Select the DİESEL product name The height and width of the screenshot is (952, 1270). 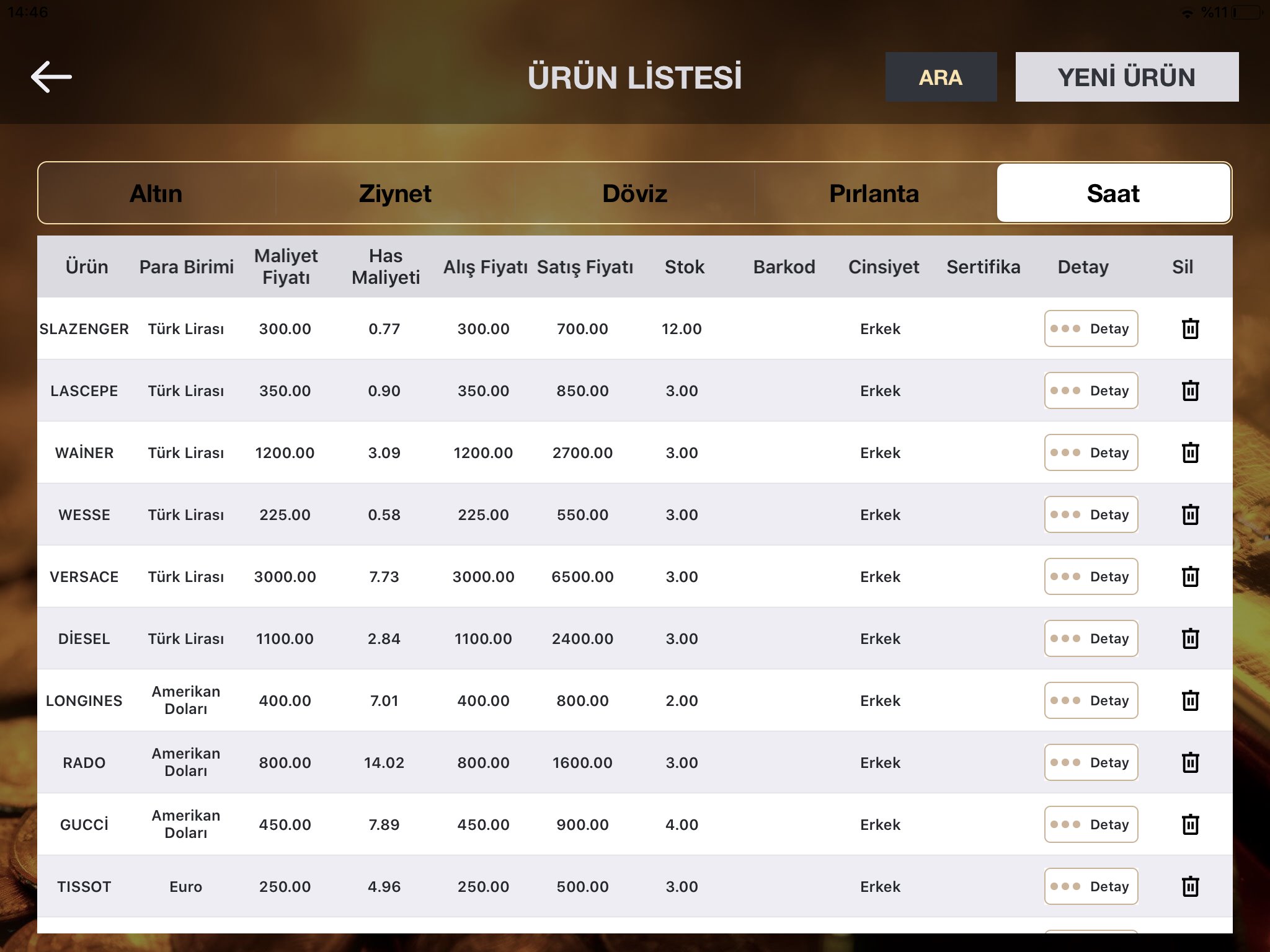pyautogui.click(x=84, y=638)
